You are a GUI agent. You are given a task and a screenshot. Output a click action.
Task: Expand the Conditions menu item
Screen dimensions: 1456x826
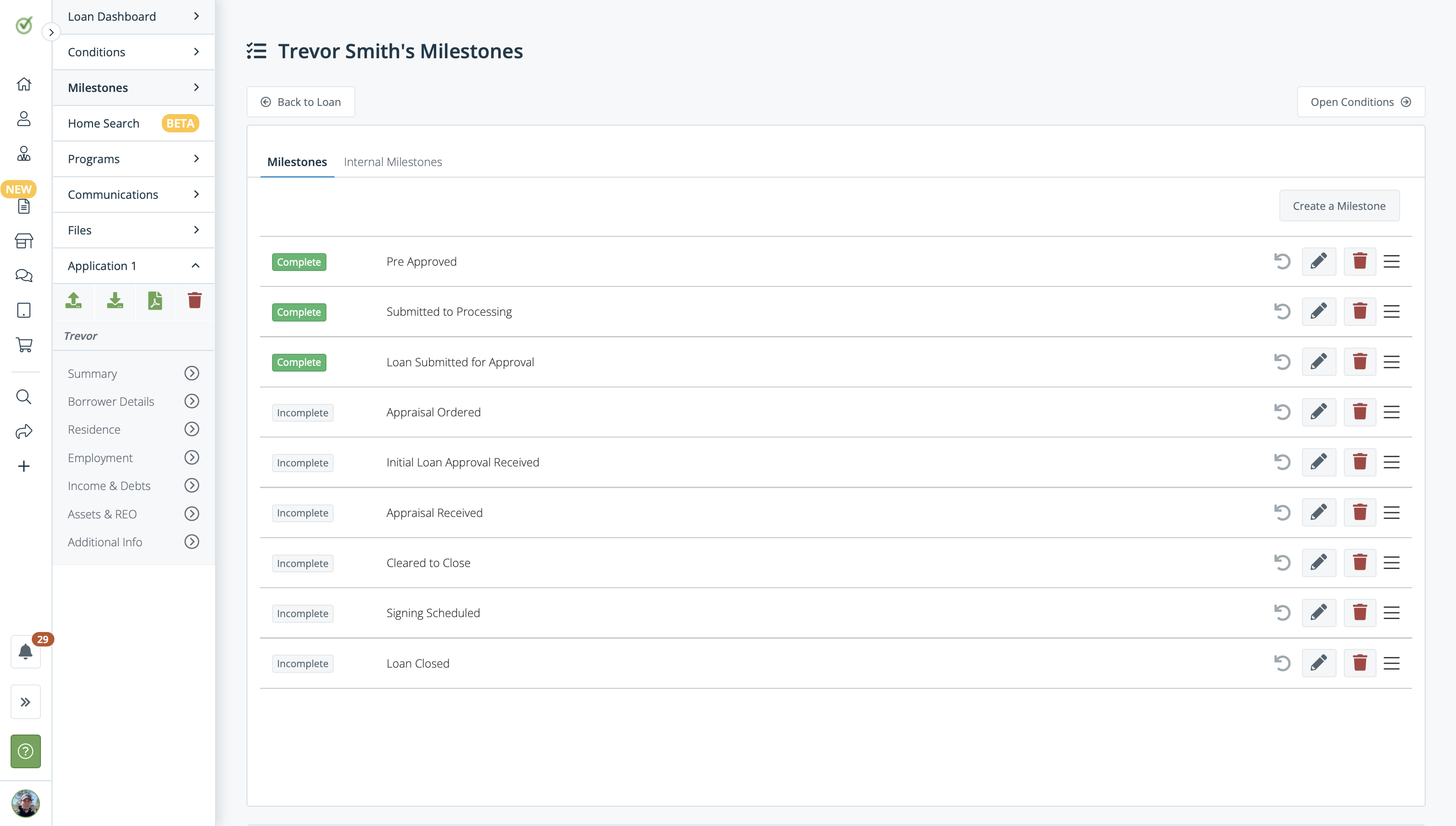(x=134, y=52)
